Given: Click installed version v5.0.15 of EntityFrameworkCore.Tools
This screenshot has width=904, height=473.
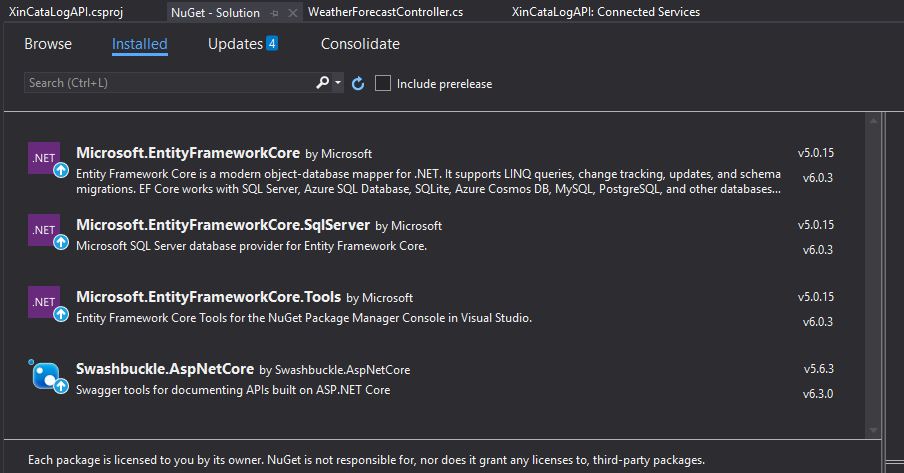Looking at the screenshot, I should (816, 297).
